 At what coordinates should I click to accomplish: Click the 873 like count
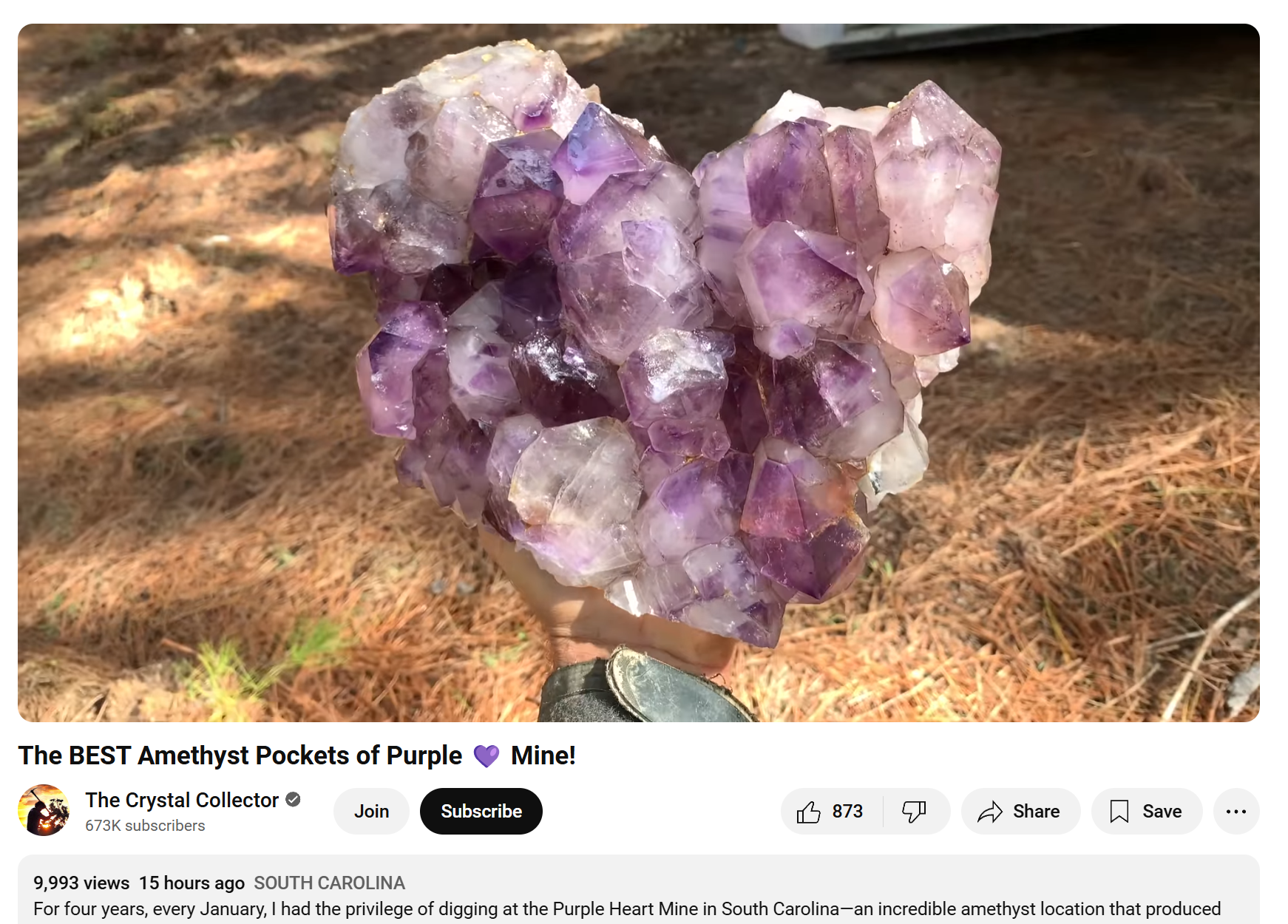[x=847, y=812]
